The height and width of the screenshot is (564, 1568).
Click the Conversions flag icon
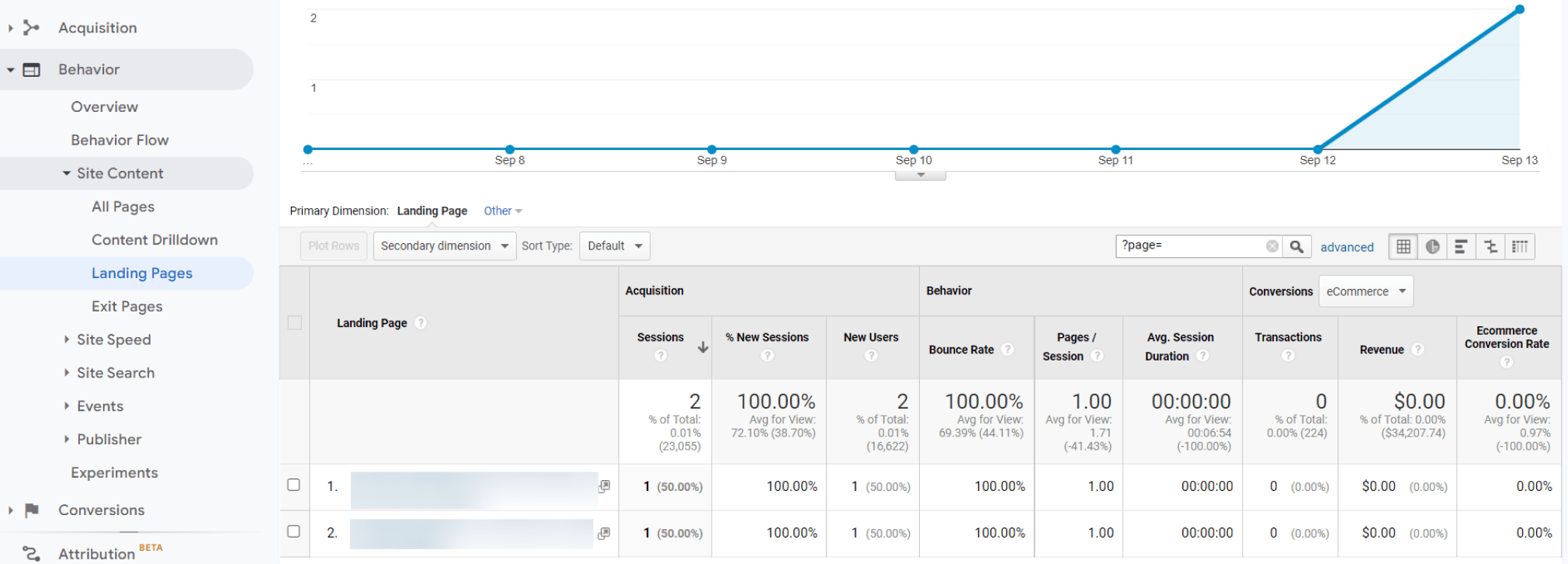click(x=31, y=510)
